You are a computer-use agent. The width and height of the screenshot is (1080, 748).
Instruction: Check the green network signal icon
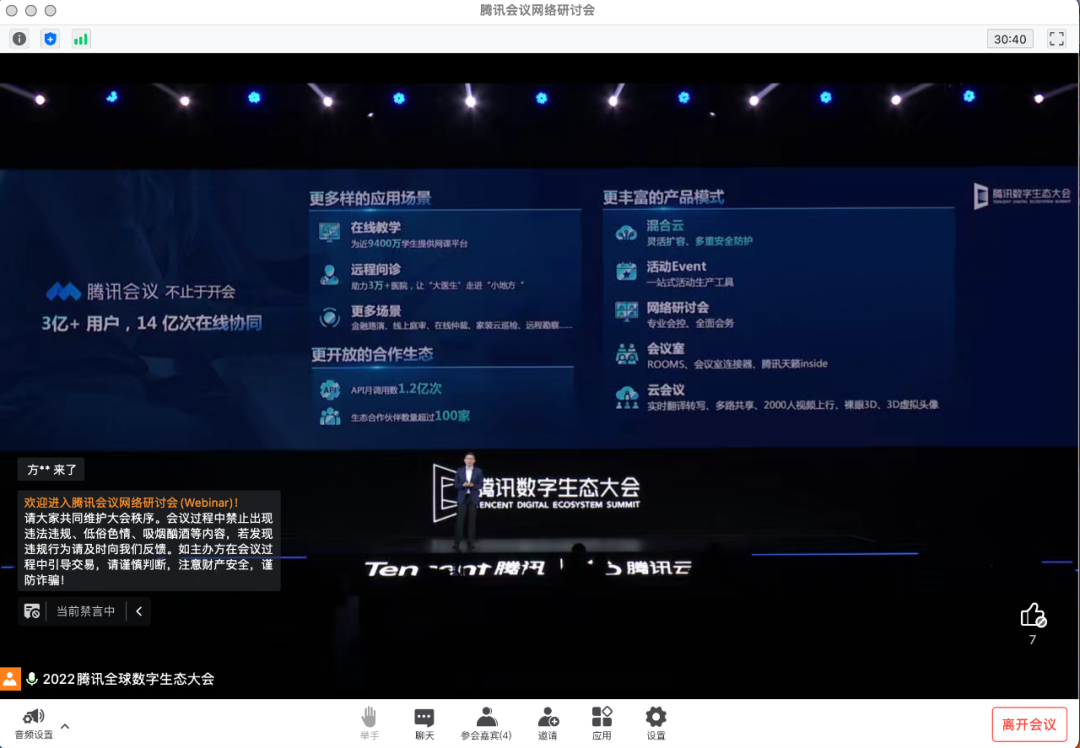pyautogui.click(x=81, y=39)
